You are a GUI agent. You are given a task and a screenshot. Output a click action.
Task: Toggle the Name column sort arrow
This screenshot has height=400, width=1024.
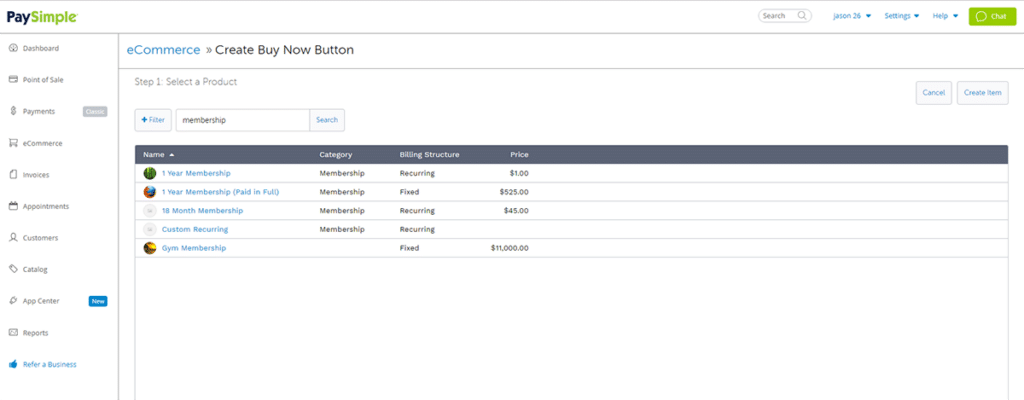(172, 155)
